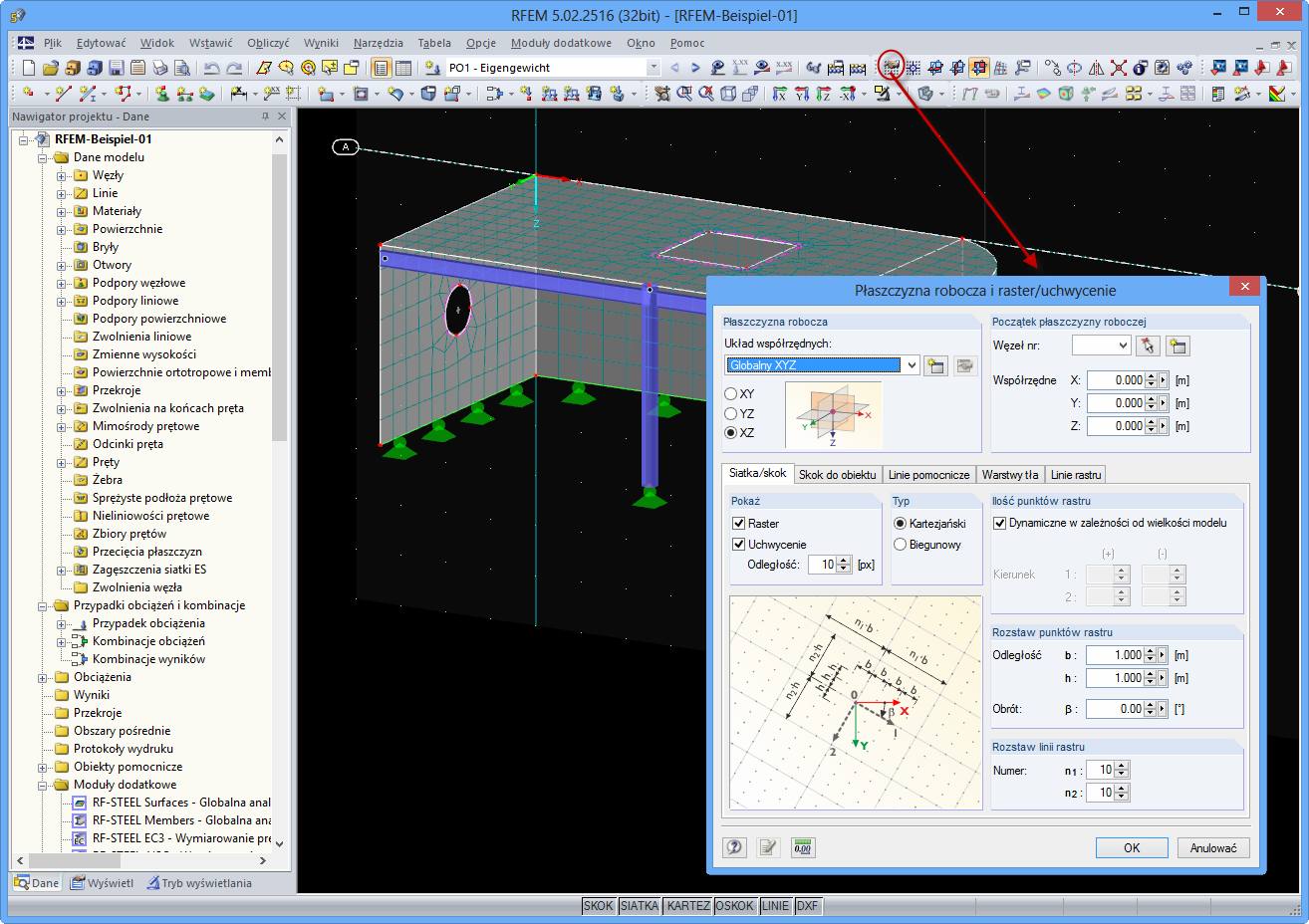Select the XZ work plane radio
This screenshot has height=924, width=1309.
pos(730,433)
